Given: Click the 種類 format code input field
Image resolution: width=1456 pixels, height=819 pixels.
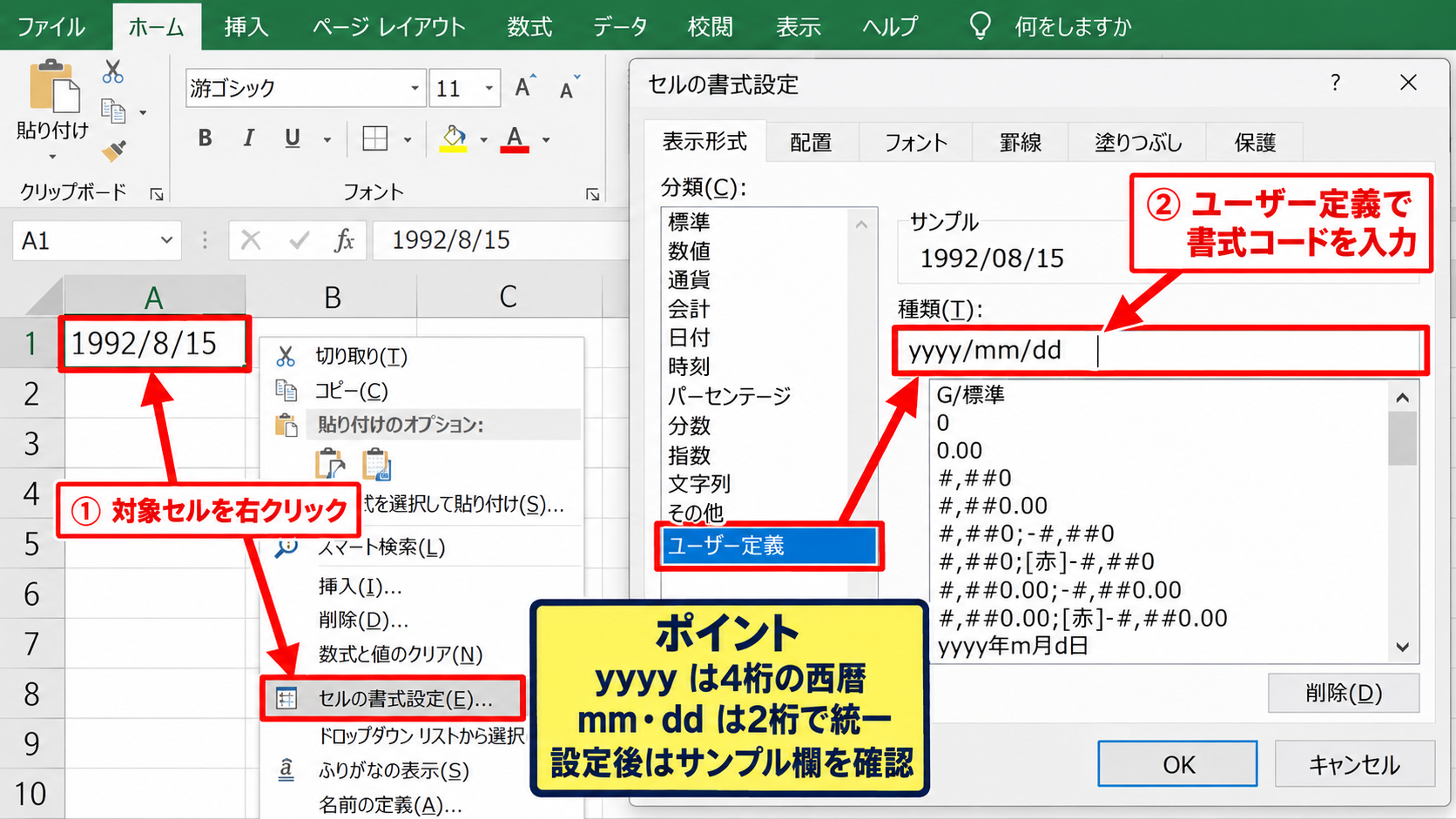Looking at the screenshot, I should tap(1159, 351).
